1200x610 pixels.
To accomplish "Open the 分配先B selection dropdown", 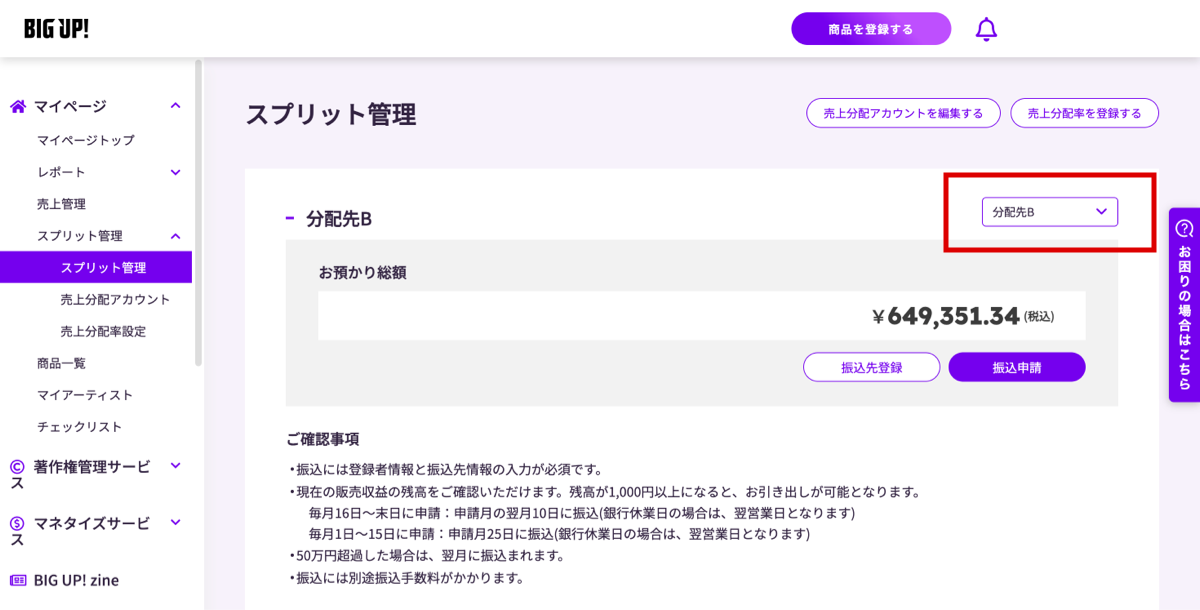I will click(x=1049, y=212).
